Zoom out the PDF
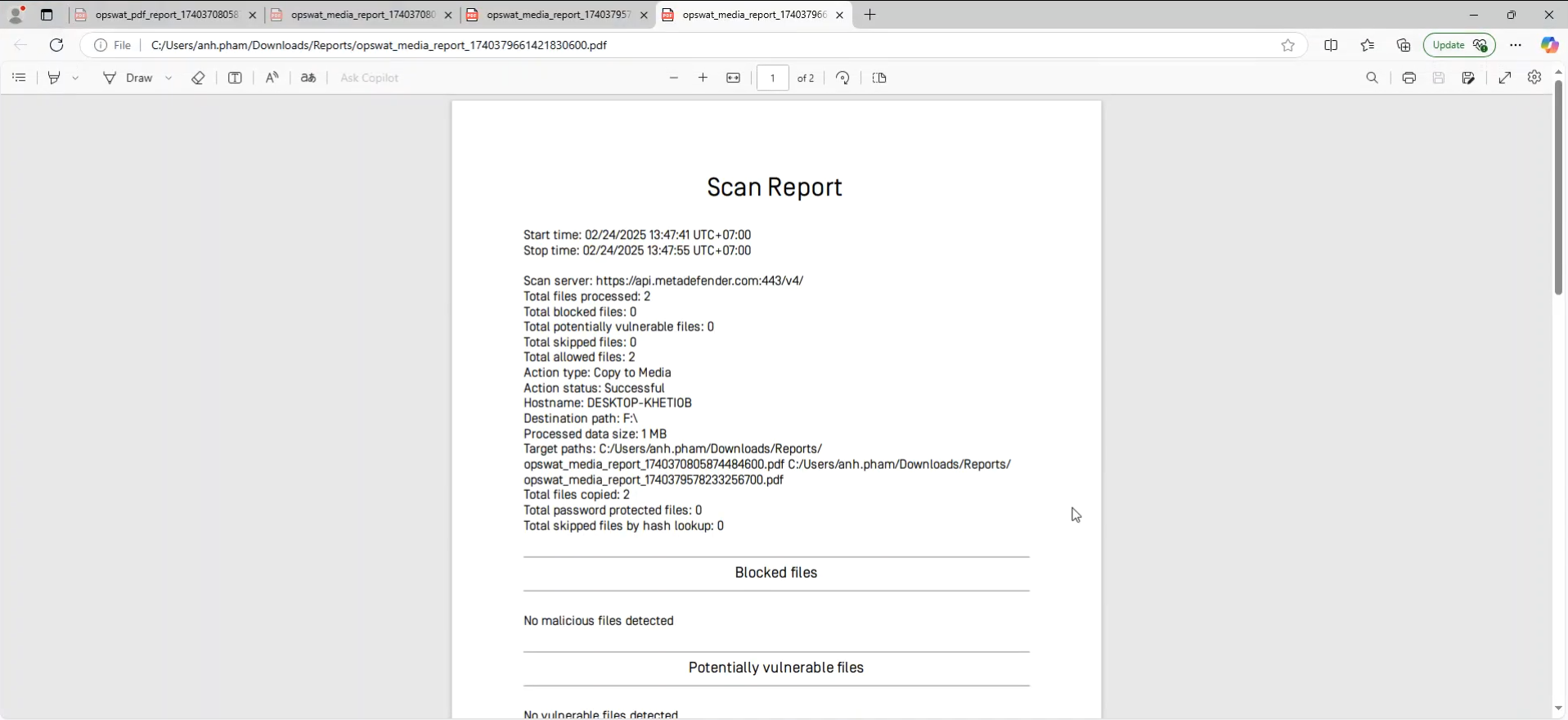The width and height of the screenshot is (1568, 720). click(x=674, y=78)
